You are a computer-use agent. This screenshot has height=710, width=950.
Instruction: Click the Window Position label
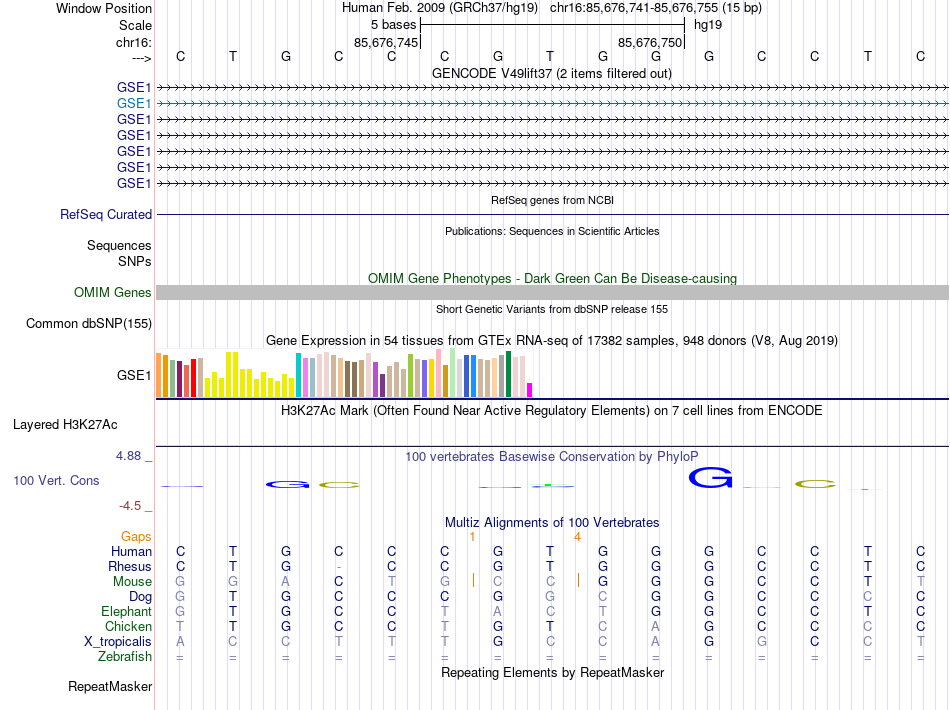click(104, 8)
